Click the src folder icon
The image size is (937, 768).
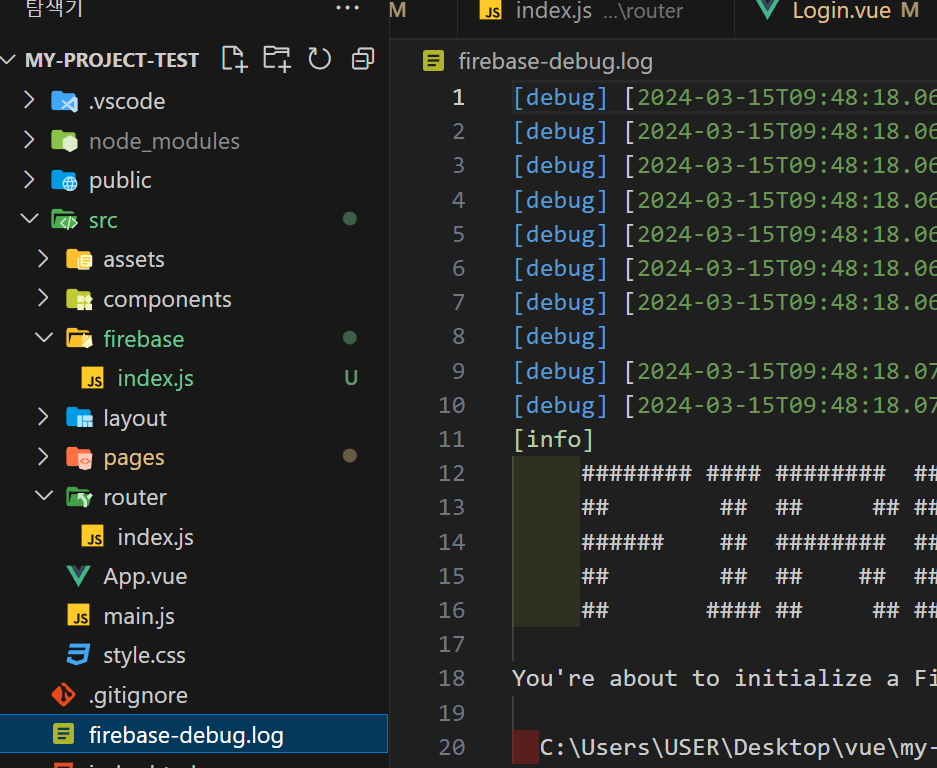pos(65,220)
